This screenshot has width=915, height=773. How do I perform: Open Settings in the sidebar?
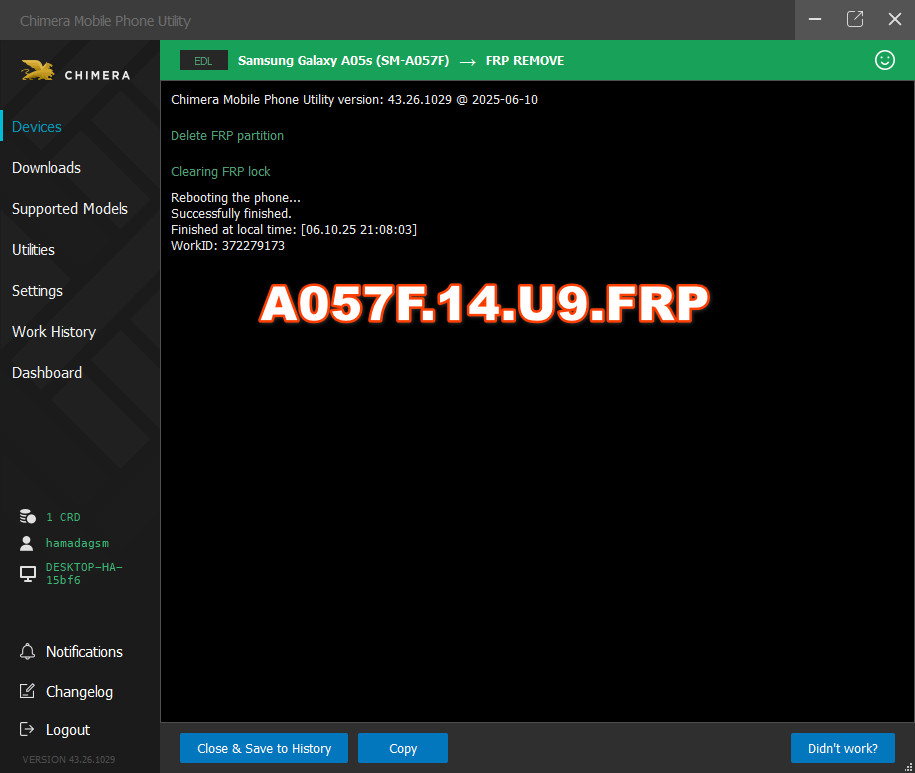click(37, 291)
